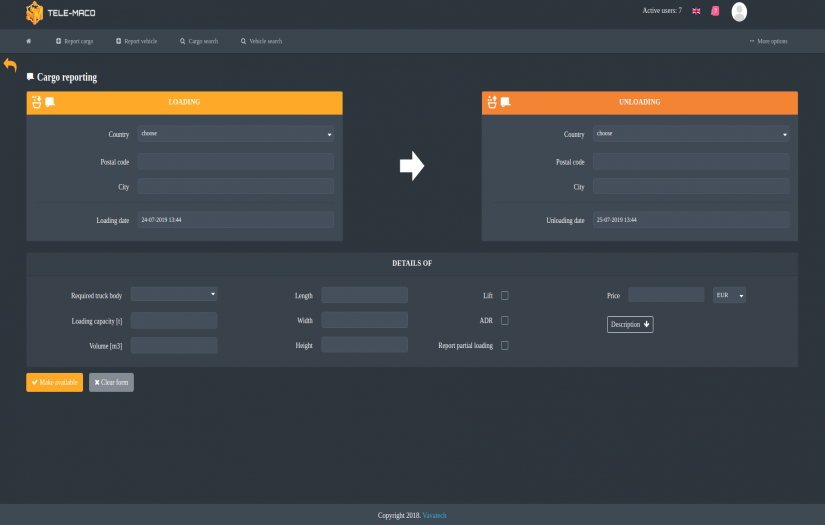Screen dimensions: 825x525
Task: Open the Report vehicle menu item
Action: [x=137, y=41]
